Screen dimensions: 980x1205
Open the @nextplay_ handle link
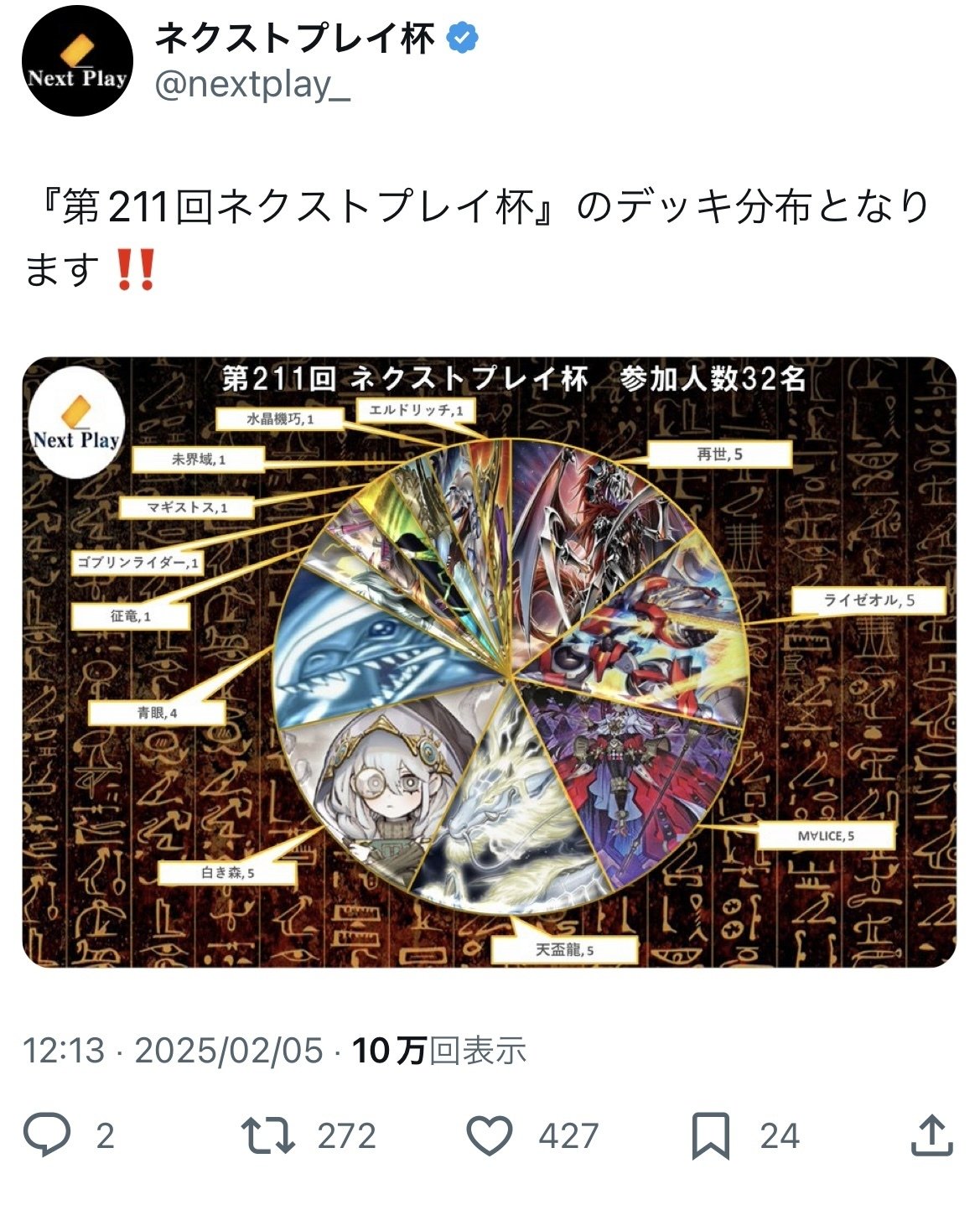(252, 85)
